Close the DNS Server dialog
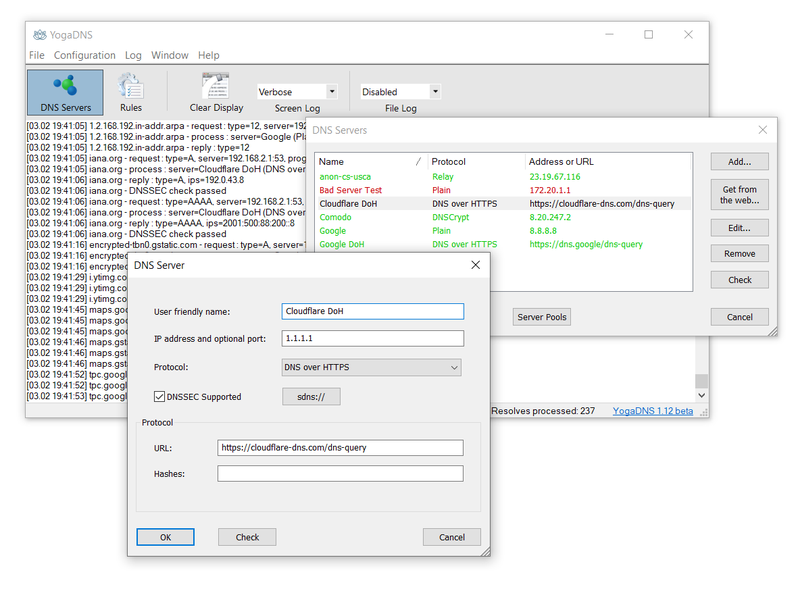This screenshot has height=589, width=800. point(475,265)
